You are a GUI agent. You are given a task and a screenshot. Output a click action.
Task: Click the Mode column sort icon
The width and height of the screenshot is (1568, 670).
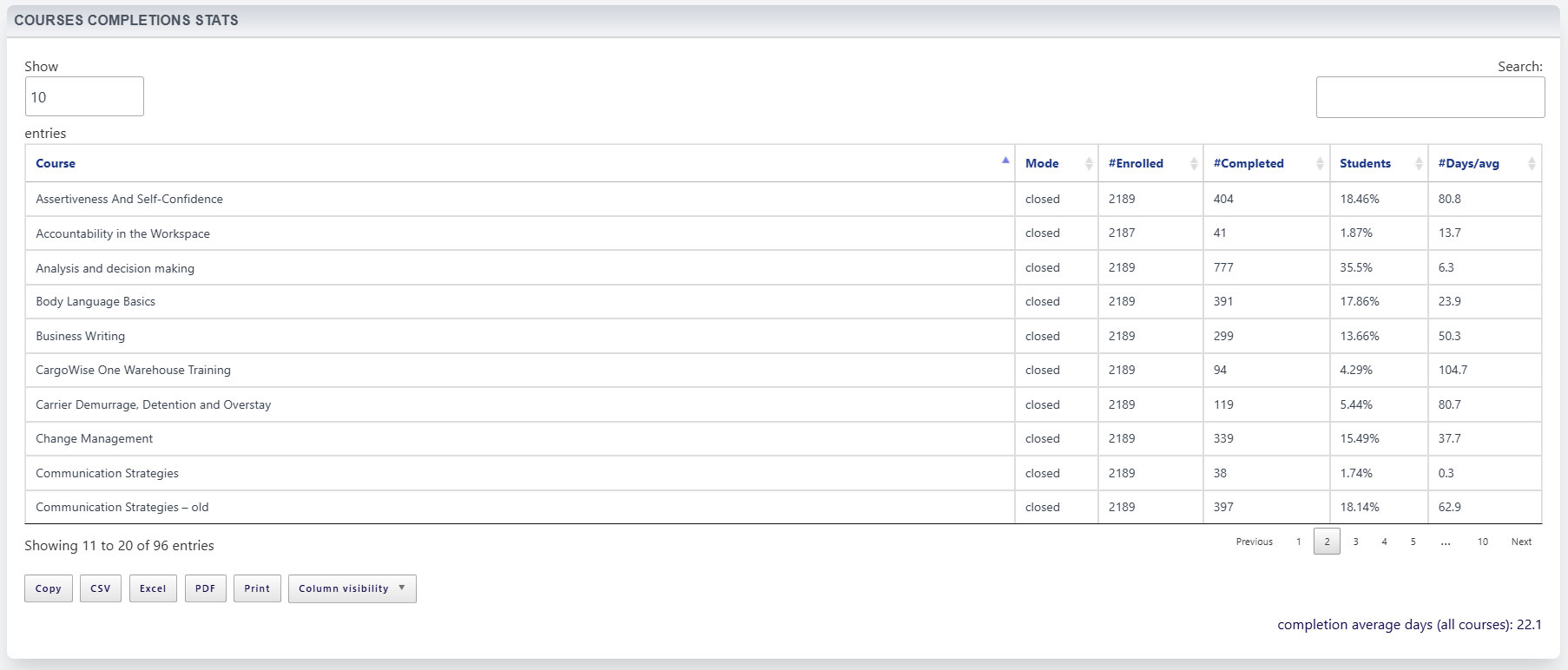pos(1088,164)
